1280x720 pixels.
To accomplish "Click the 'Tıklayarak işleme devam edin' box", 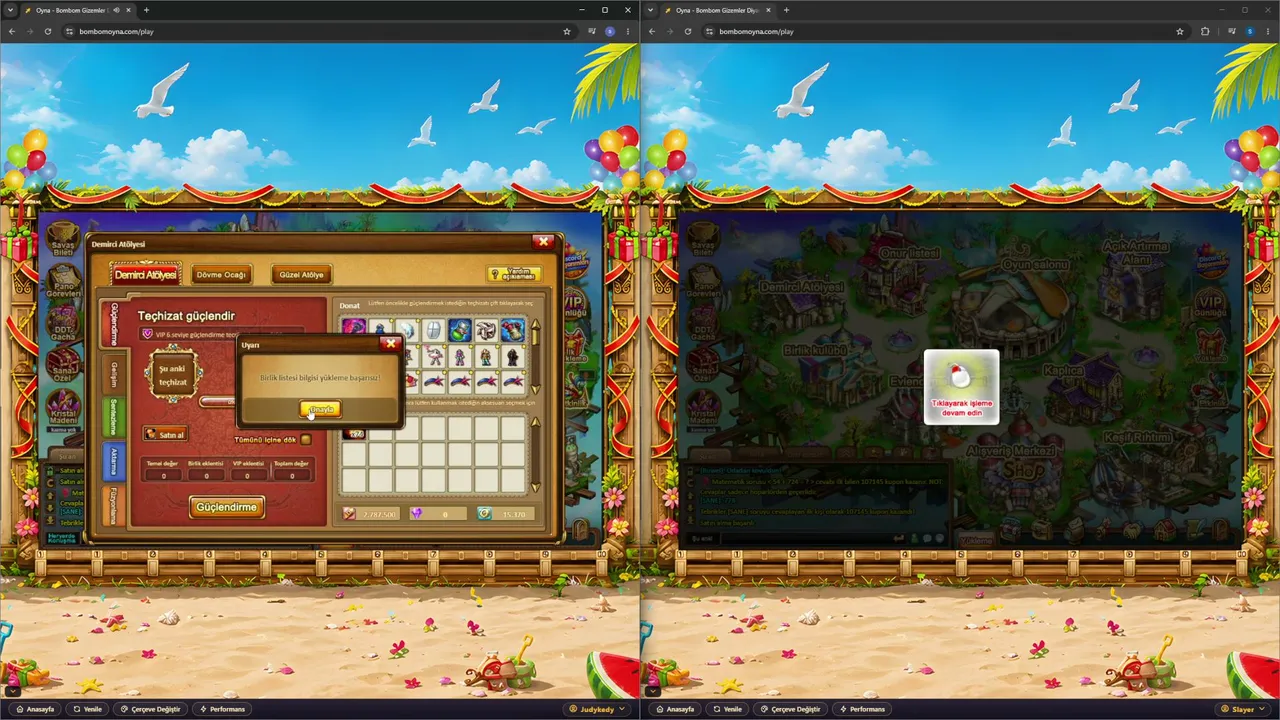I will pos(961,387).
